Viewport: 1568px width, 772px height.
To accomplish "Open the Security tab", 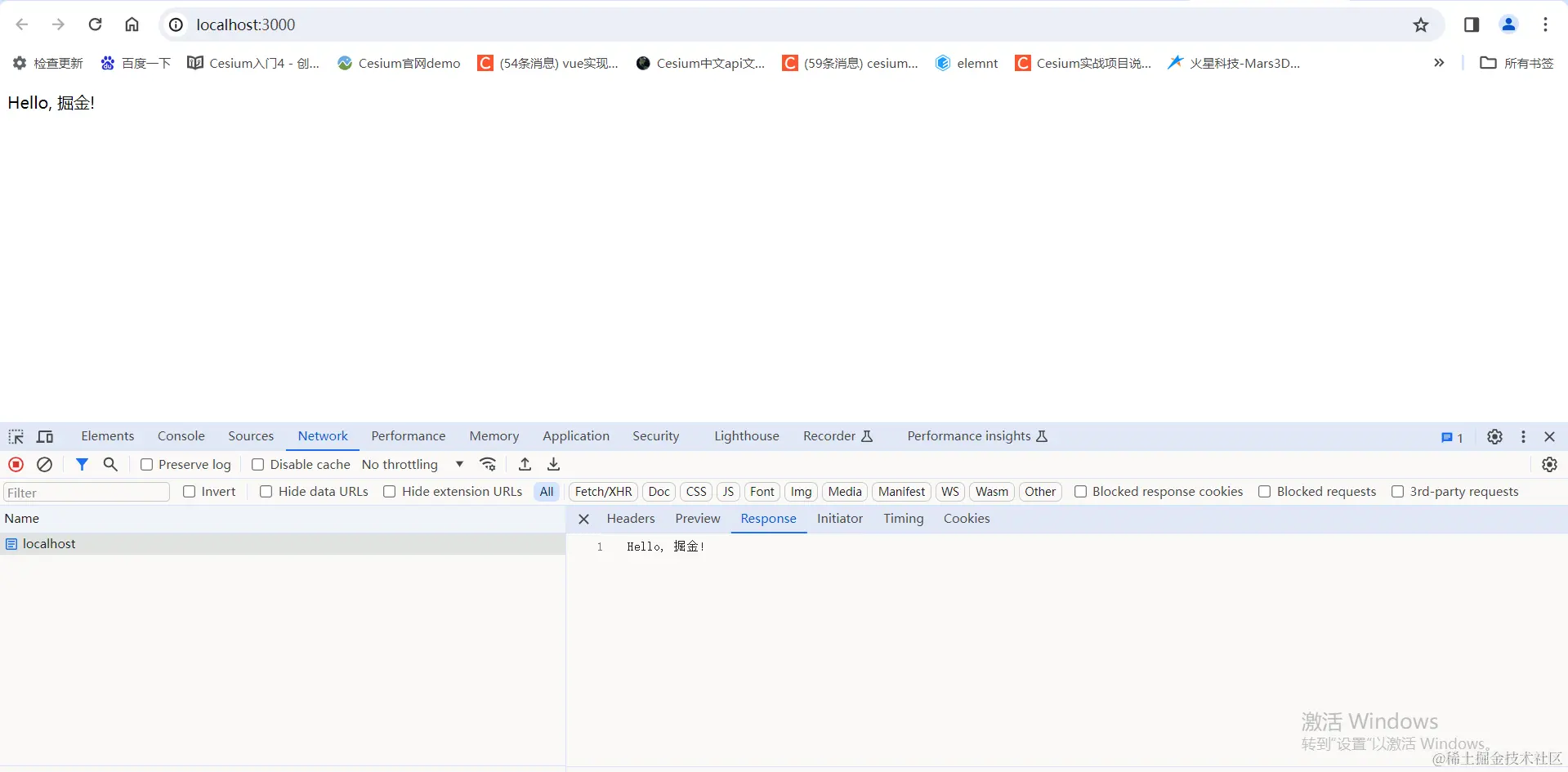I will click(655, 436).
